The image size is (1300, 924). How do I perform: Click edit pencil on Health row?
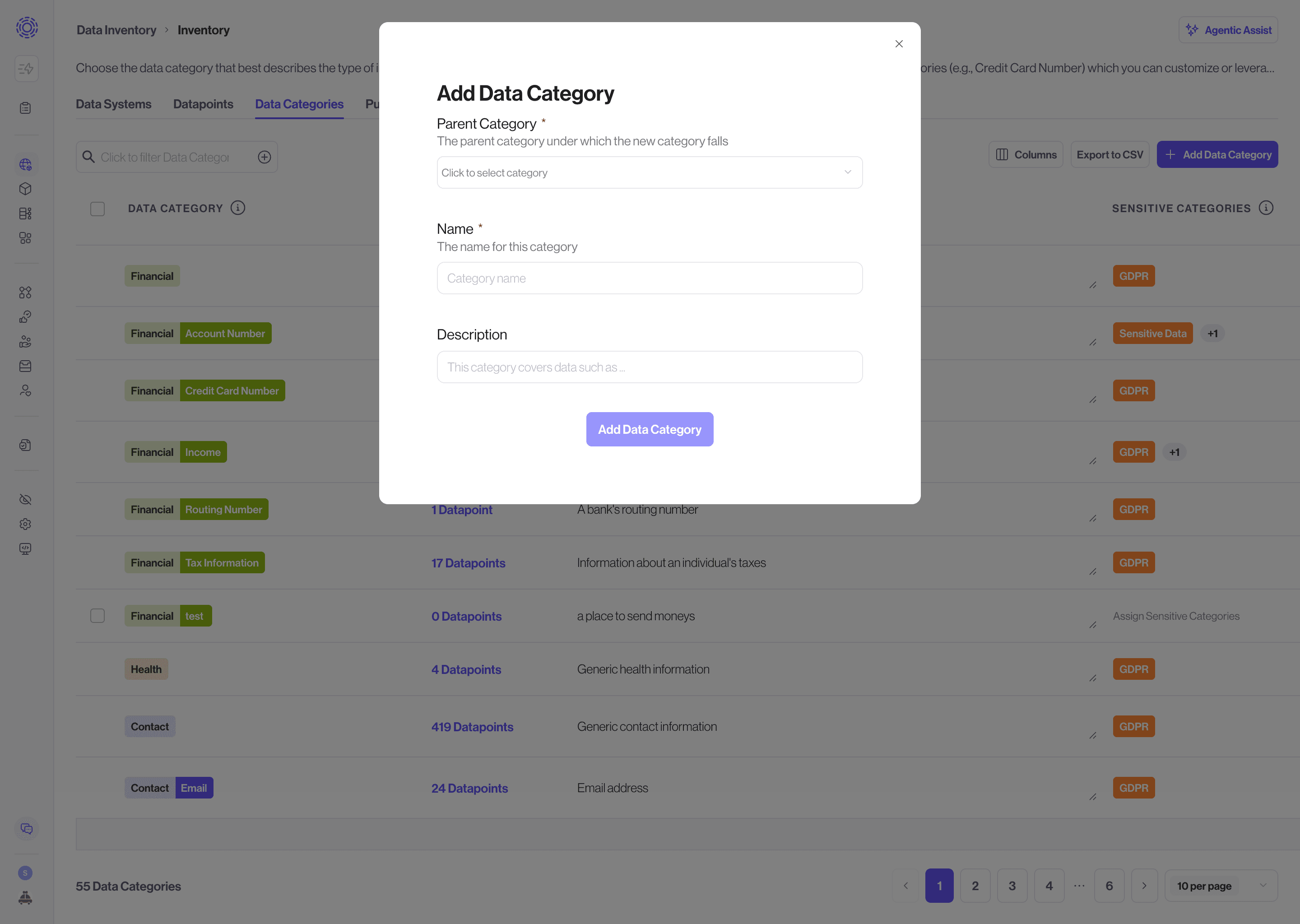1093,678
